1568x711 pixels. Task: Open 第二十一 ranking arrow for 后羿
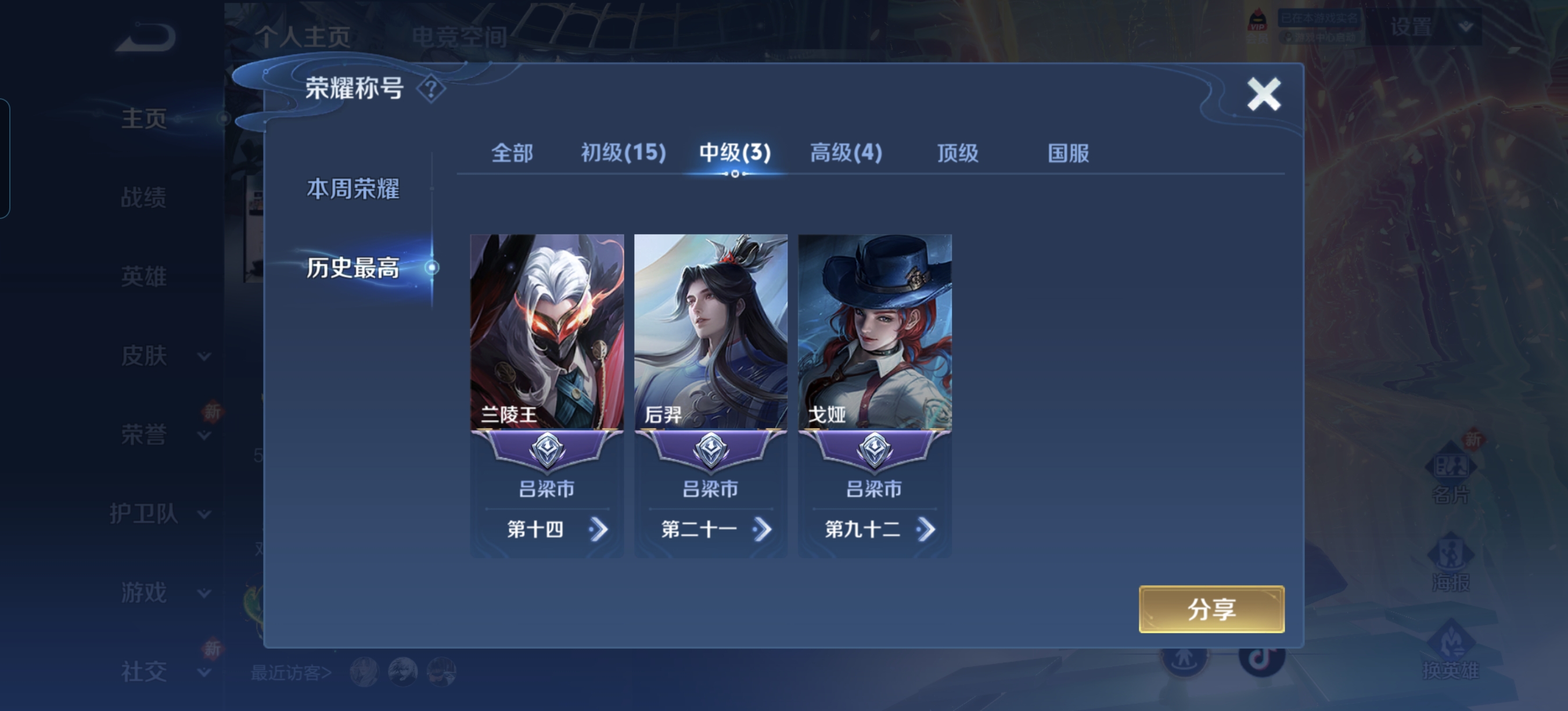coord(762,530)
